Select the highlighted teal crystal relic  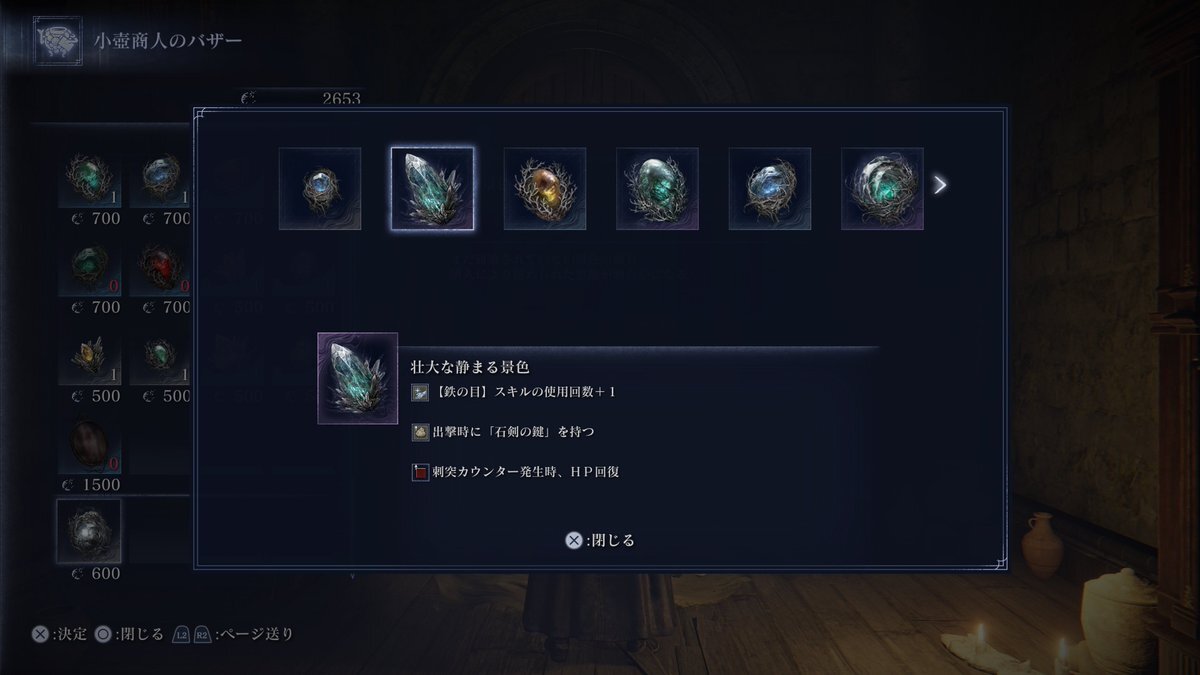point(432,189)
